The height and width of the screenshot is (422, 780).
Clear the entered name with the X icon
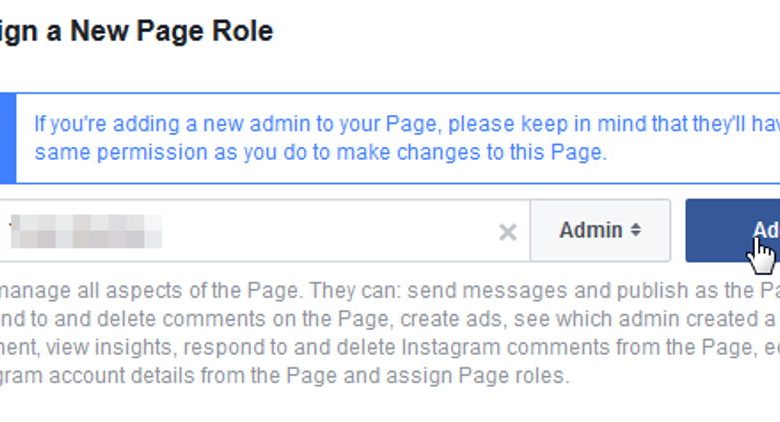tap(507, 232)
